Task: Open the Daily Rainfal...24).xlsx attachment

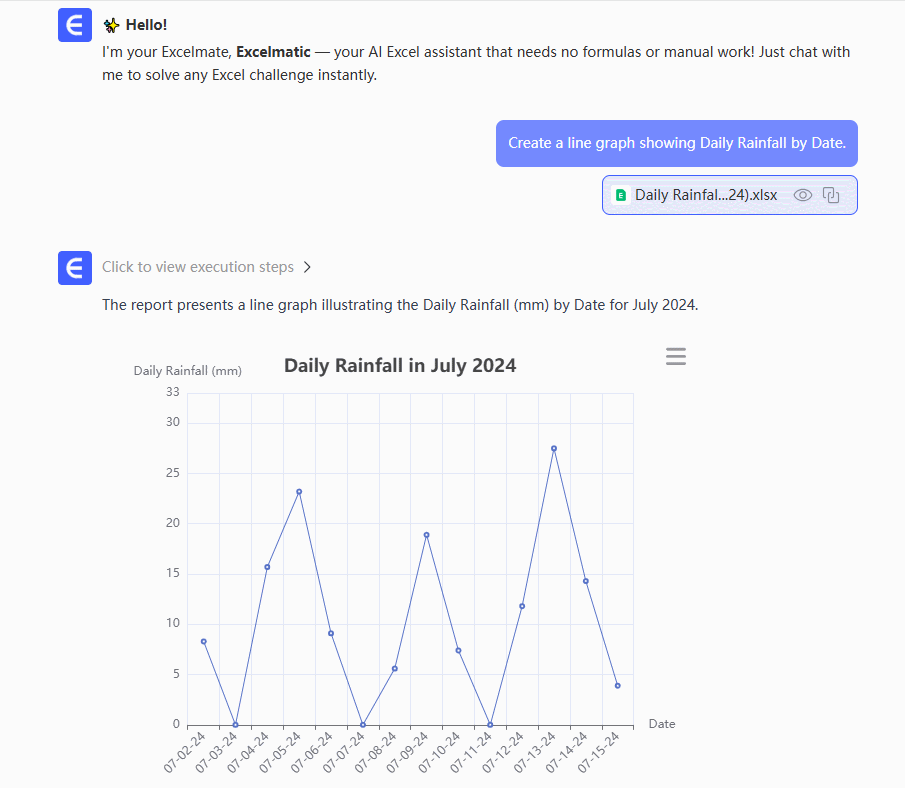Action: click(x=705, y=195)
